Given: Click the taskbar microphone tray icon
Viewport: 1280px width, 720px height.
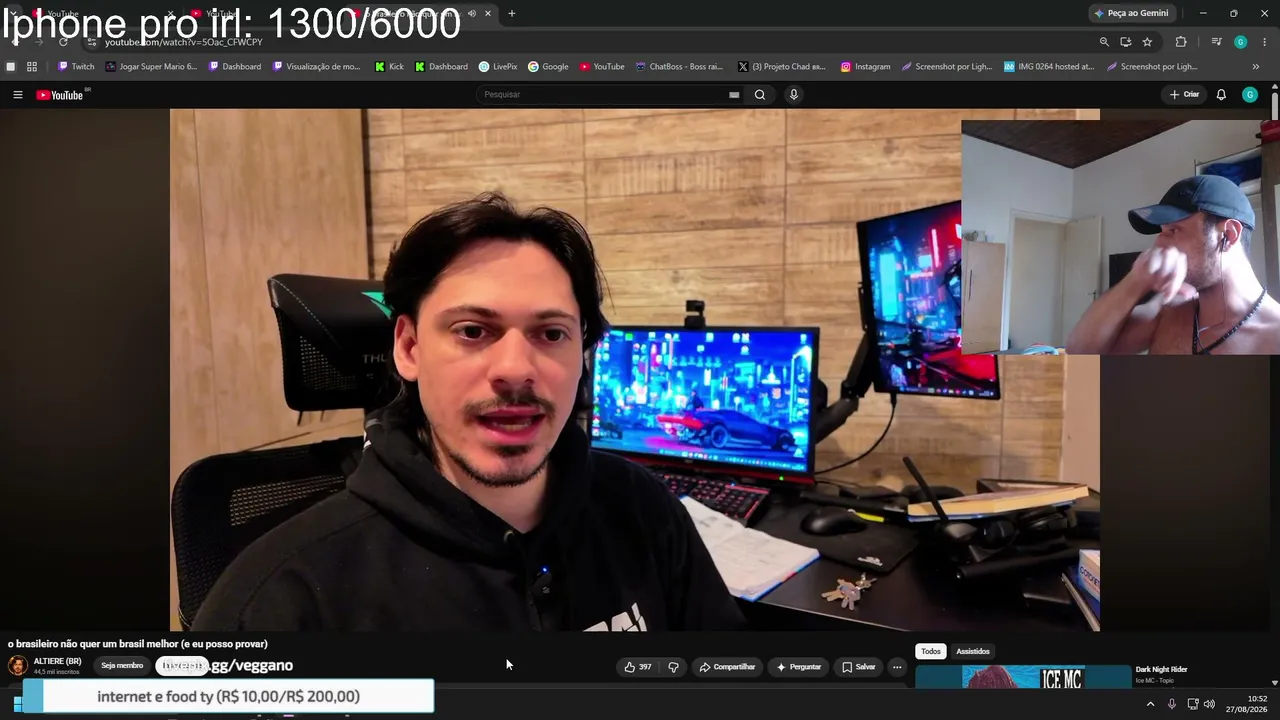Looking at the screenshot, I should (x=1171, y=704).
